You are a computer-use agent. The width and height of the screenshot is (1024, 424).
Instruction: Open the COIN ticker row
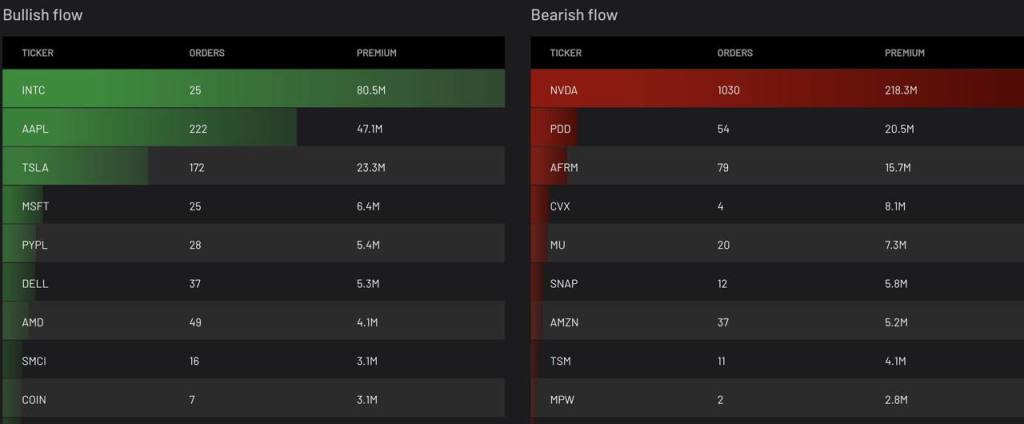(34, 400)
